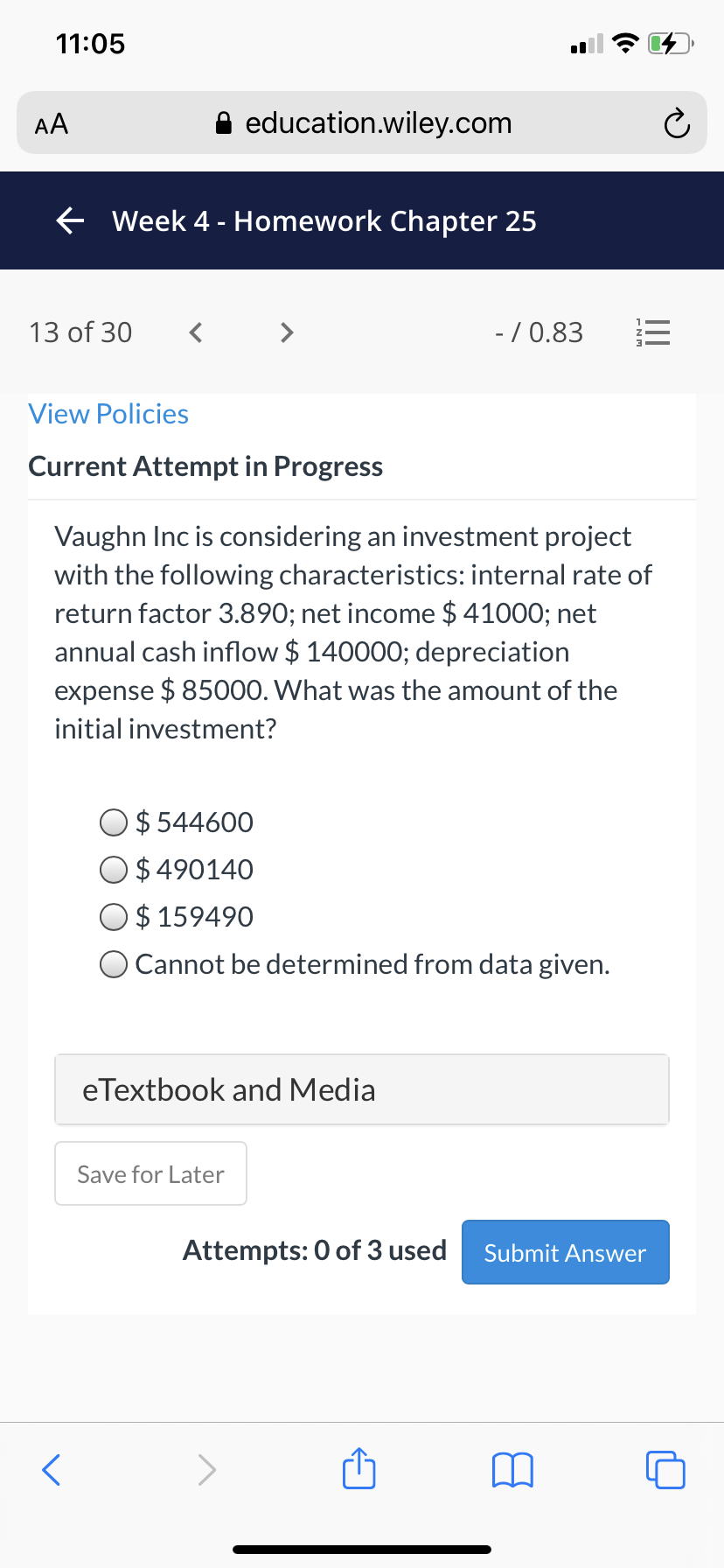Reload the page with the refresh icon
The width and height of the screenshot is (724, 1568).
[676, 124]
